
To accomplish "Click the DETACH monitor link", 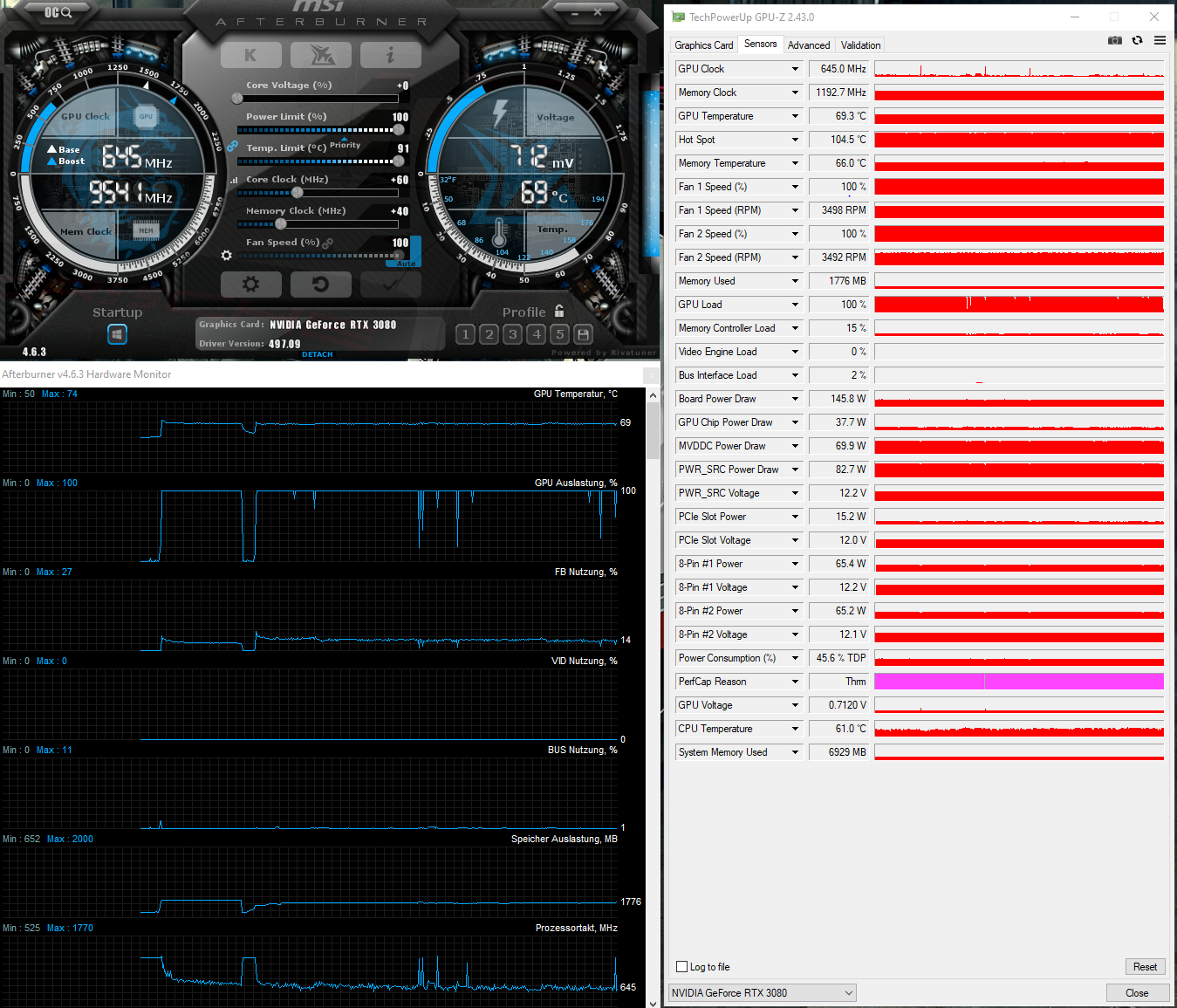I will 318,354.
